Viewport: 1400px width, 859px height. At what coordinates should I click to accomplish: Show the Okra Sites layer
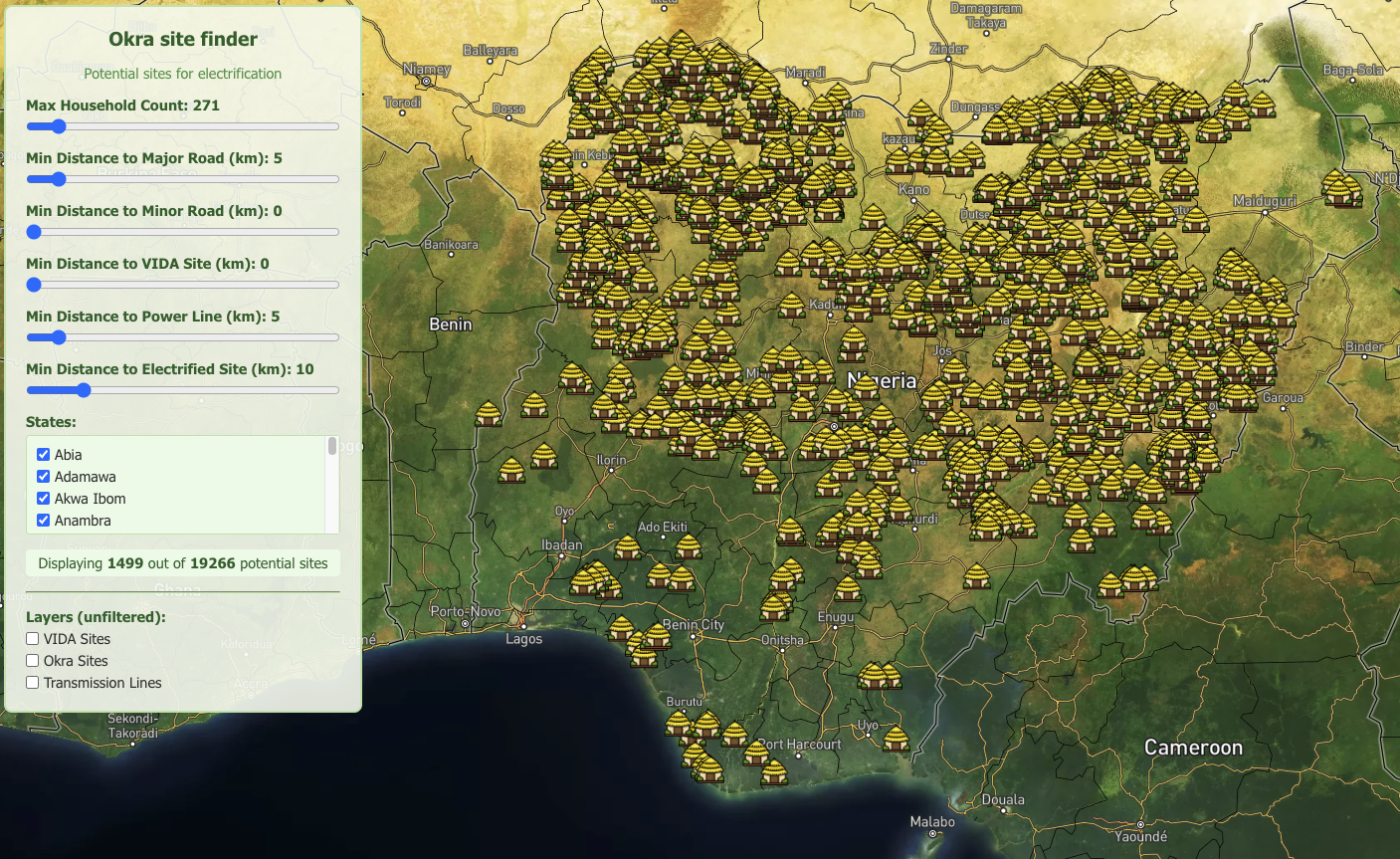[33, 661]
